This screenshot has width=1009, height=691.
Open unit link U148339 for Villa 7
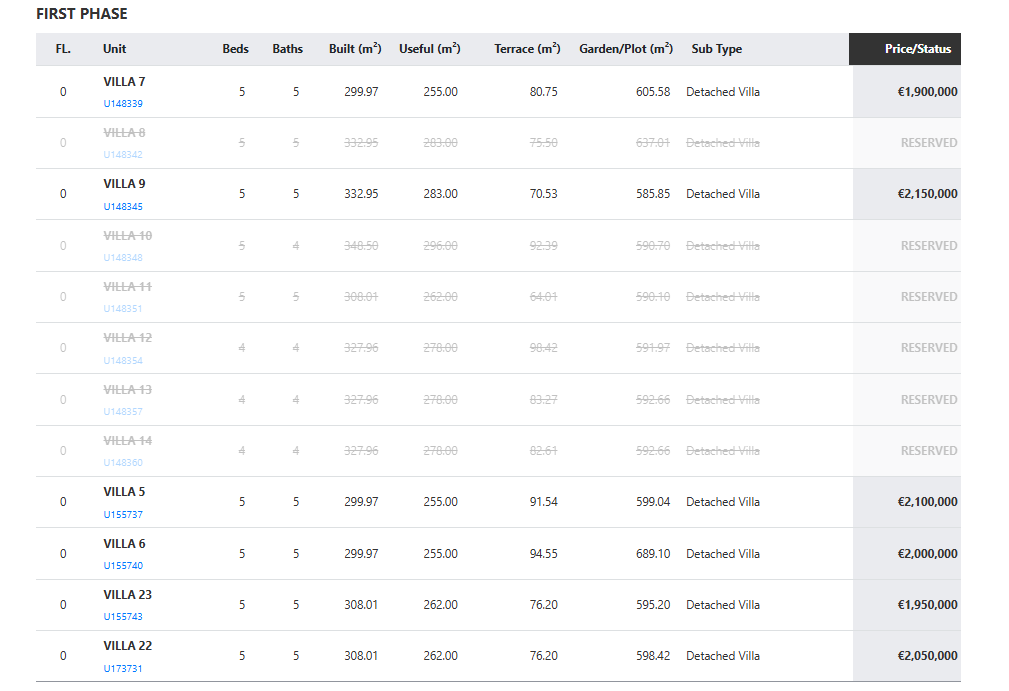(x=123, y=104)
